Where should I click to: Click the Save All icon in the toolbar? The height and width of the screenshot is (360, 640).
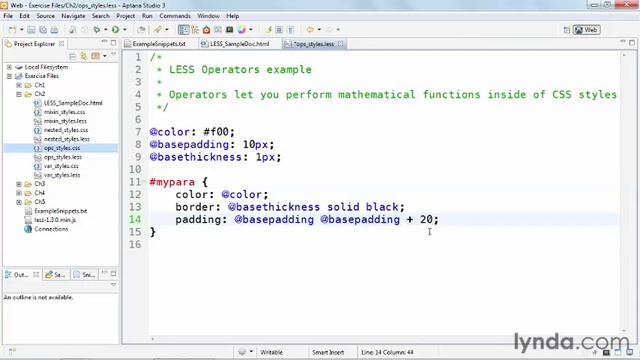42,30
